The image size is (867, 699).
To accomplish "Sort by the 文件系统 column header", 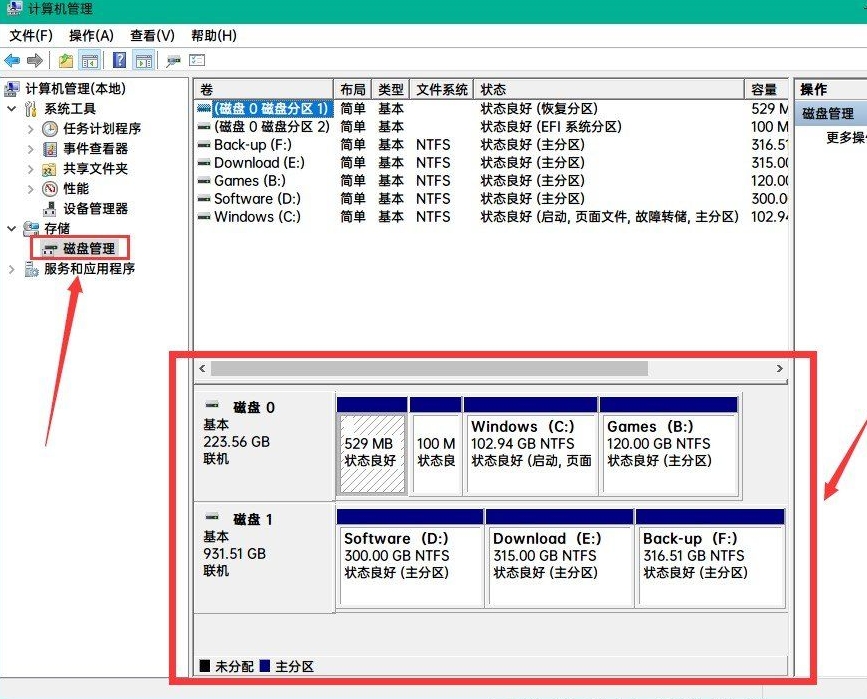I will click(441, 89).
